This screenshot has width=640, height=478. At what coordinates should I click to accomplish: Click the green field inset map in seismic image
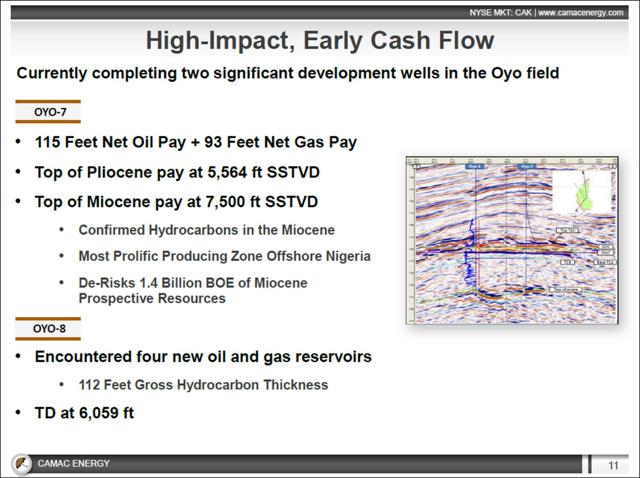(581, 192)
